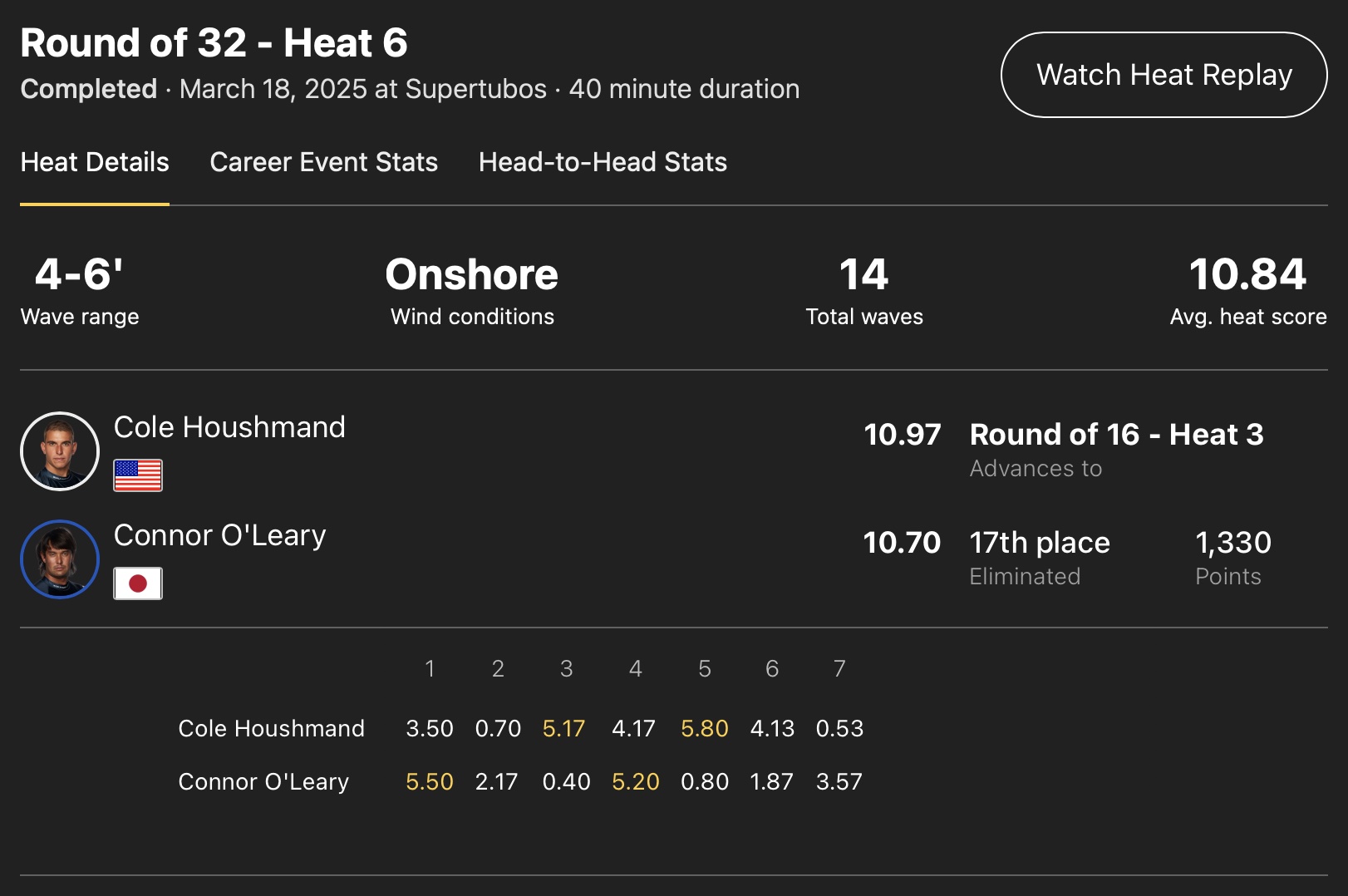Click Connor O'Leary's profile photo

(x=60, y=559)
